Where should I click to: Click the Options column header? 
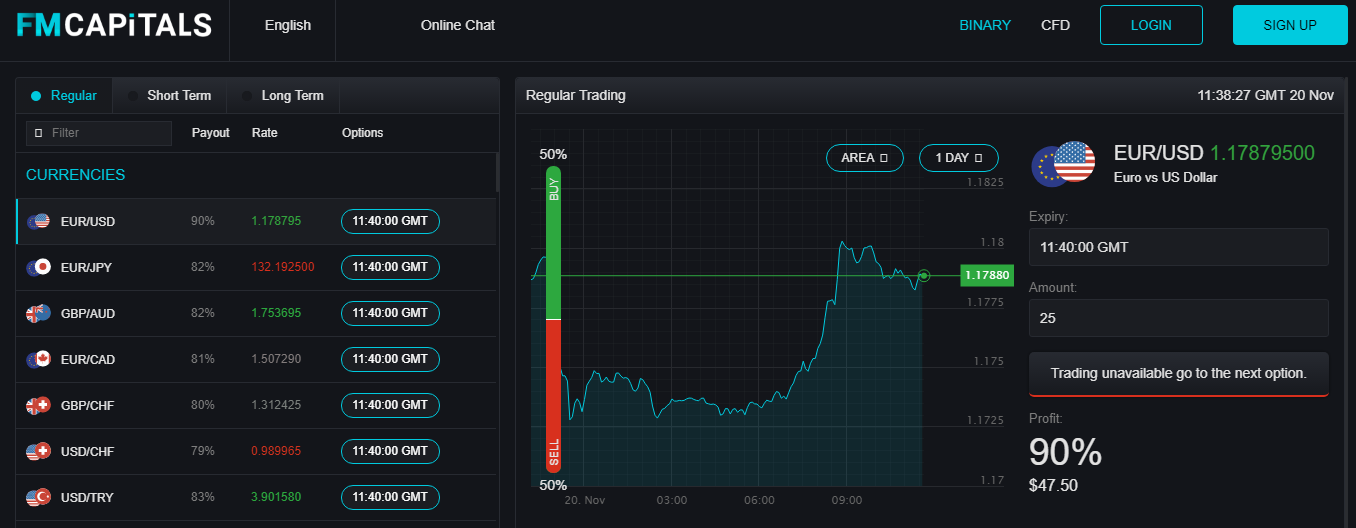tap(363, 133)
